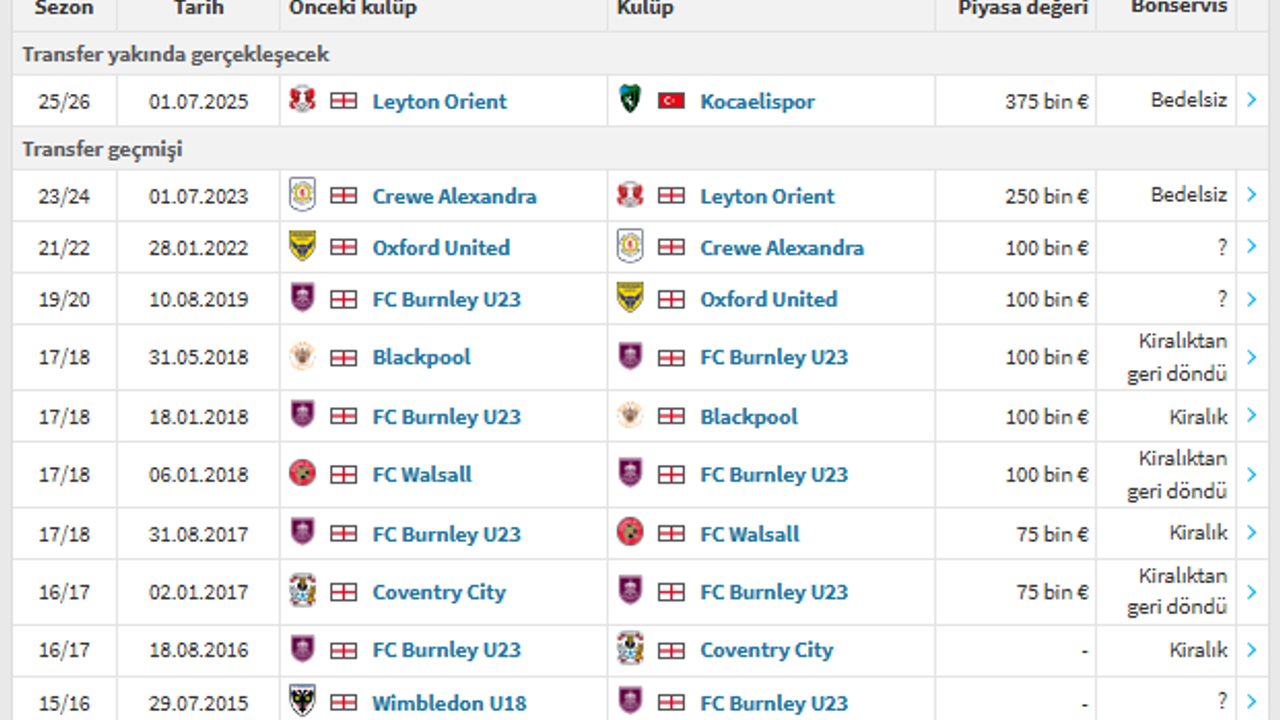Click FC Walsall crest in 06.01.2018 row
The image size is (1280, 720).
pos(302,474)
